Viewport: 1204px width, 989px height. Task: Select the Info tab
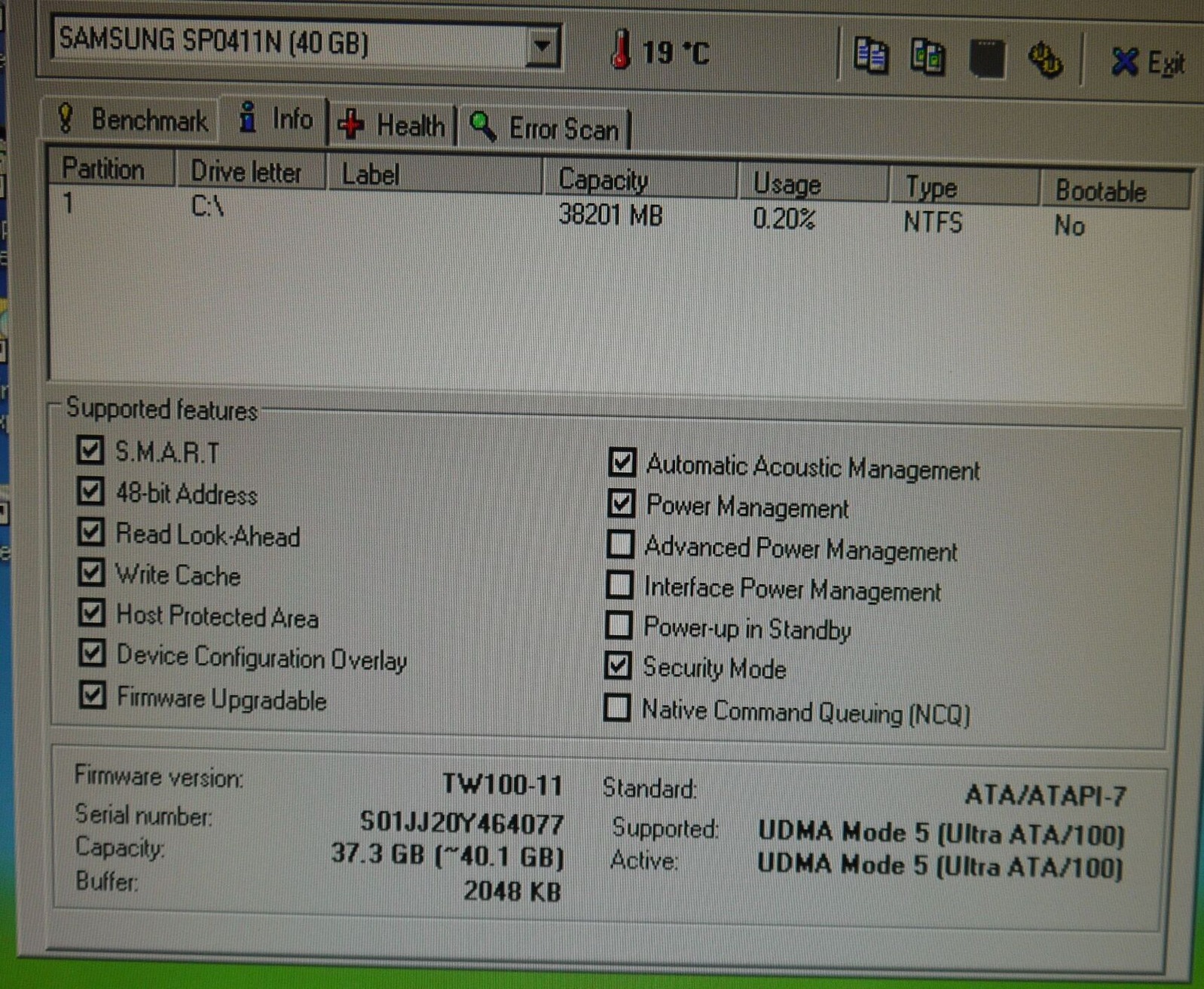(x=274, y=119)
